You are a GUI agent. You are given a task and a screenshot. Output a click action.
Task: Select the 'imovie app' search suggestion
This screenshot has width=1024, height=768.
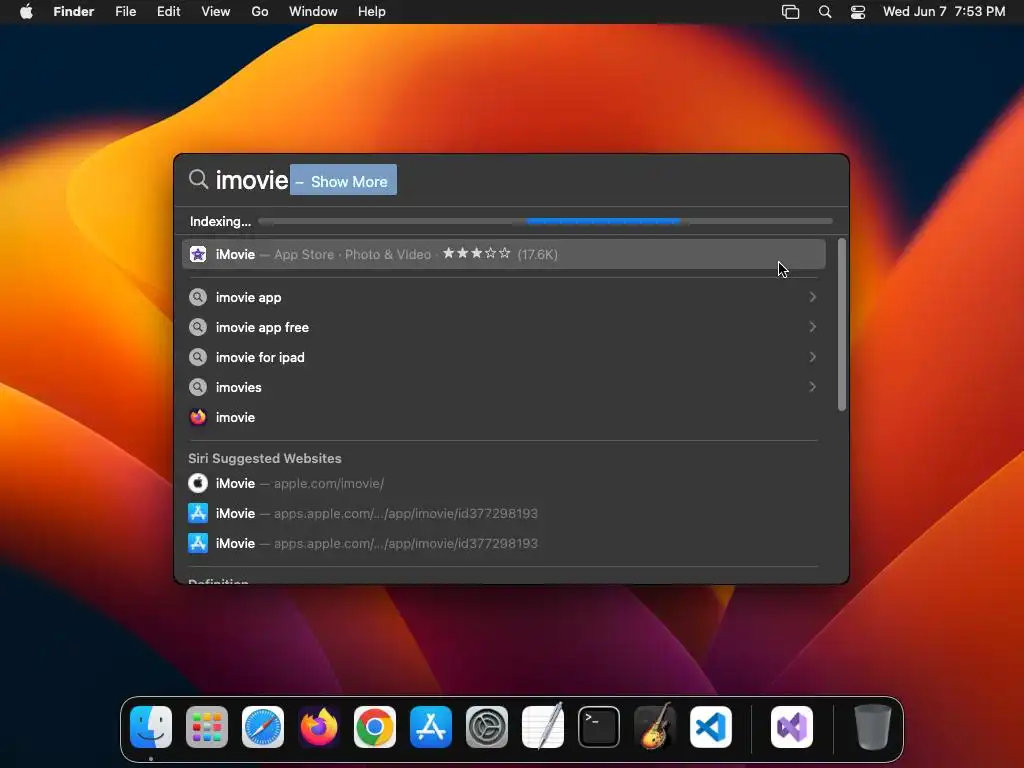(504, 297)
